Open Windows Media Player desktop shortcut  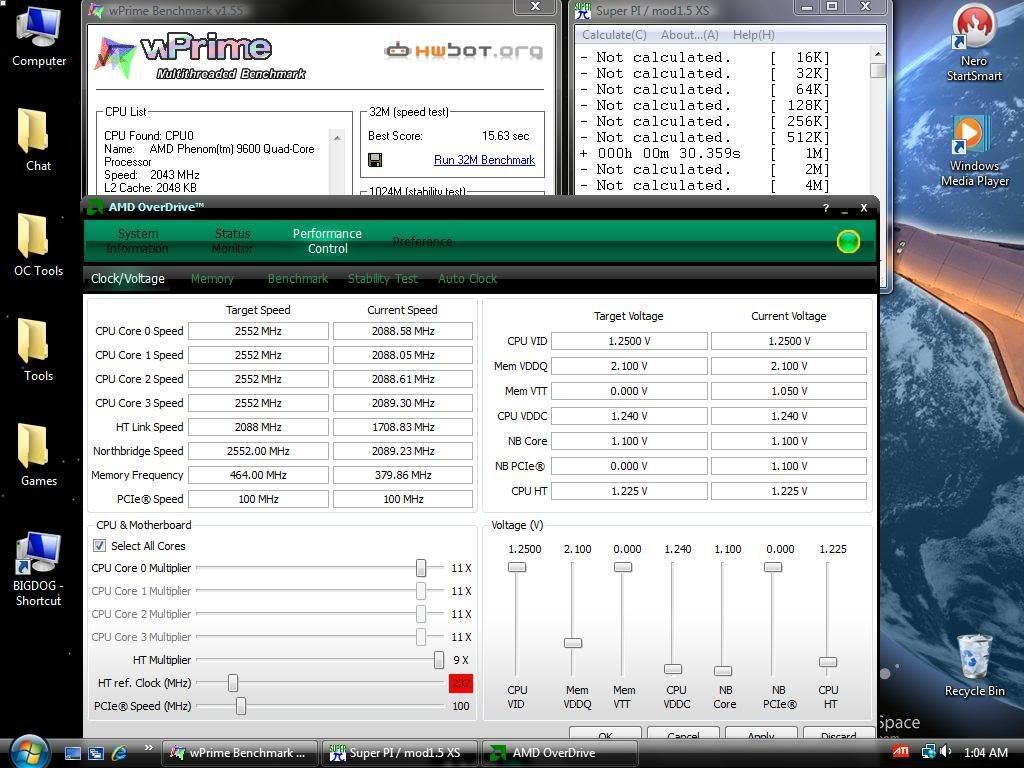974,150
